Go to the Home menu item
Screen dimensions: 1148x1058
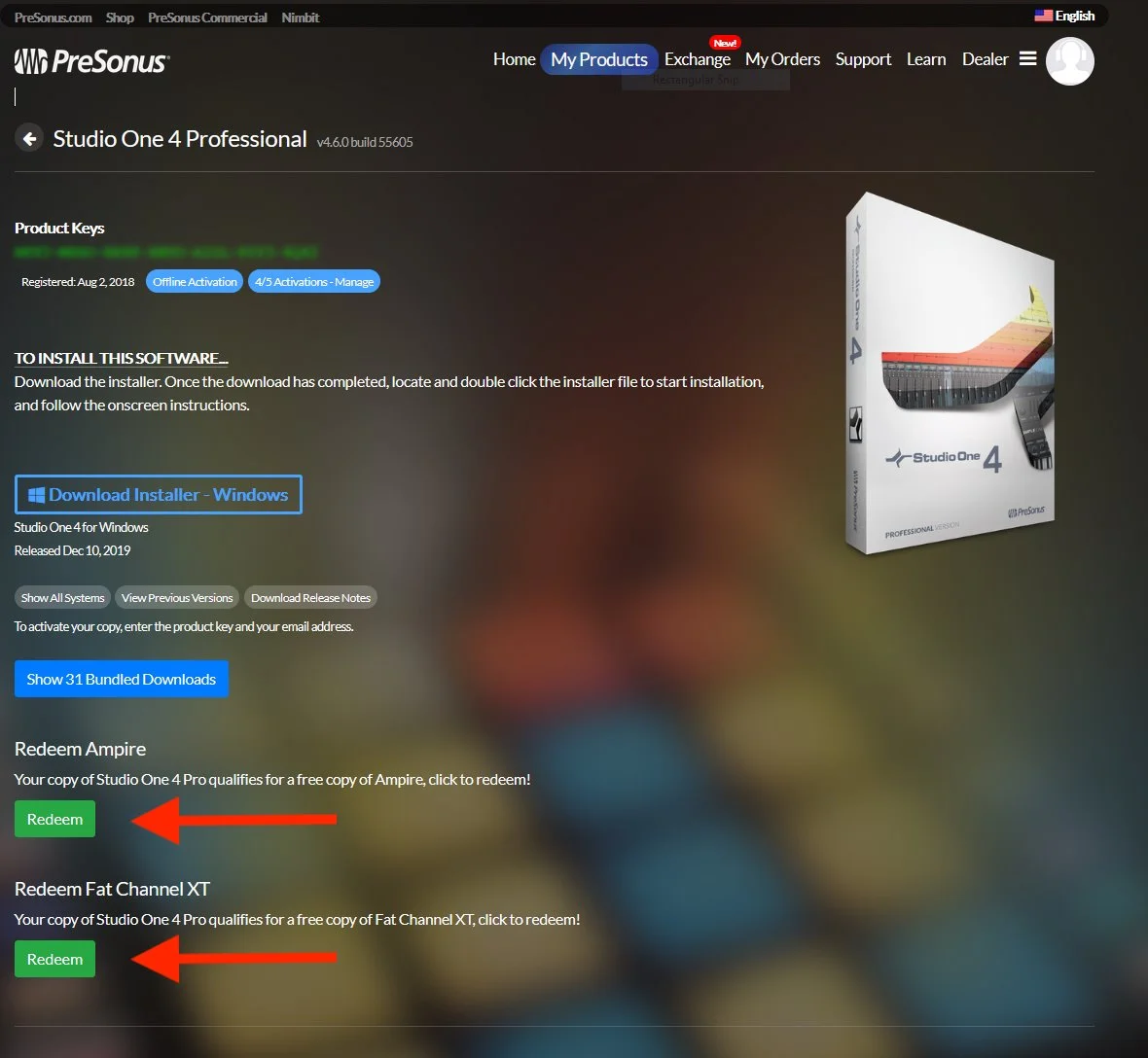tap(514, 59)
